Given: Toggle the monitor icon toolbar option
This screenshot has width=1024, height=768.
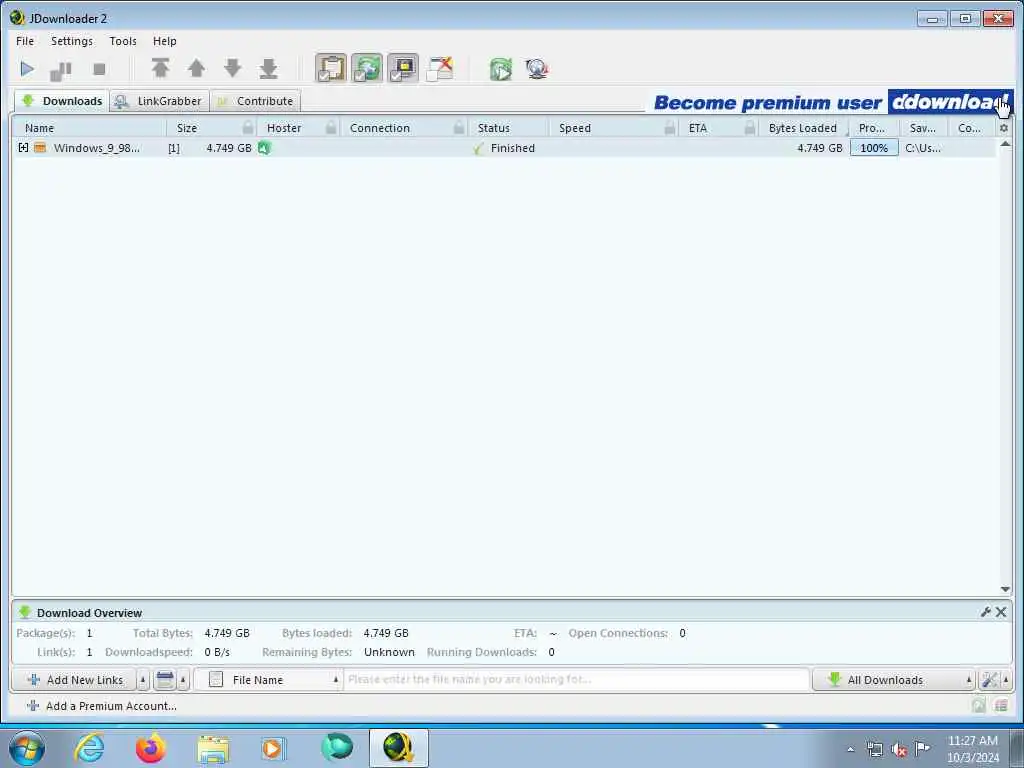Looking at the screenshot, I should [x=403, y=68].
